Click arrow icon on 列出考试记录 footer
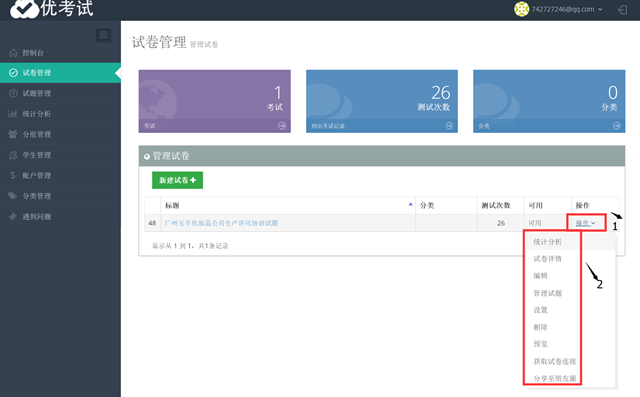 coord(449,126)
